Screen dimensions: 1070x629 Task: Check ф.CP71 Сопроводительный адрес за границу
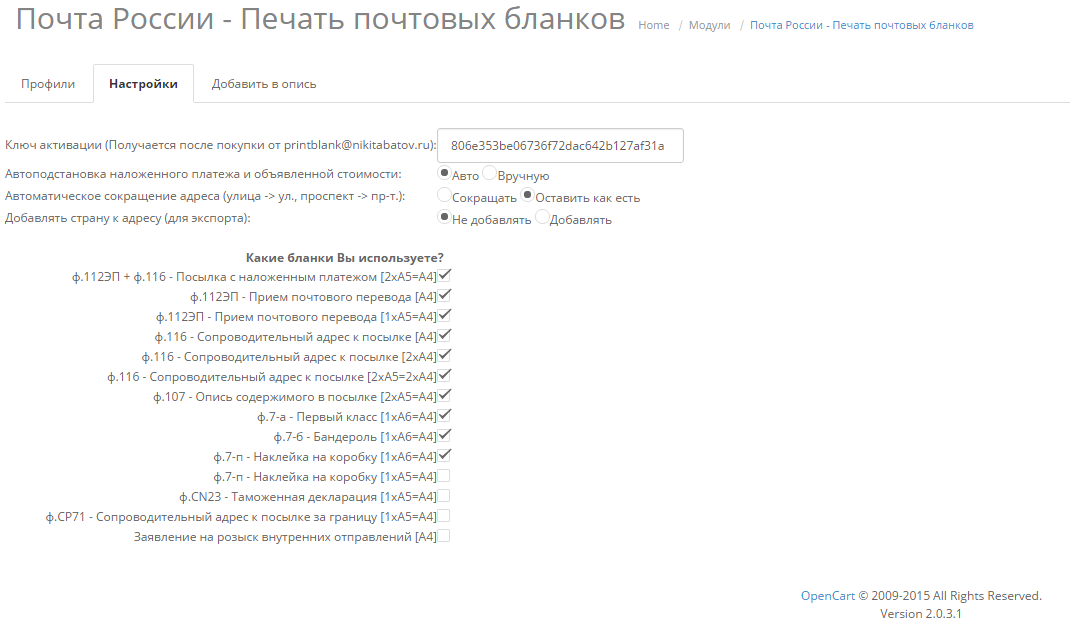[444, 516]
